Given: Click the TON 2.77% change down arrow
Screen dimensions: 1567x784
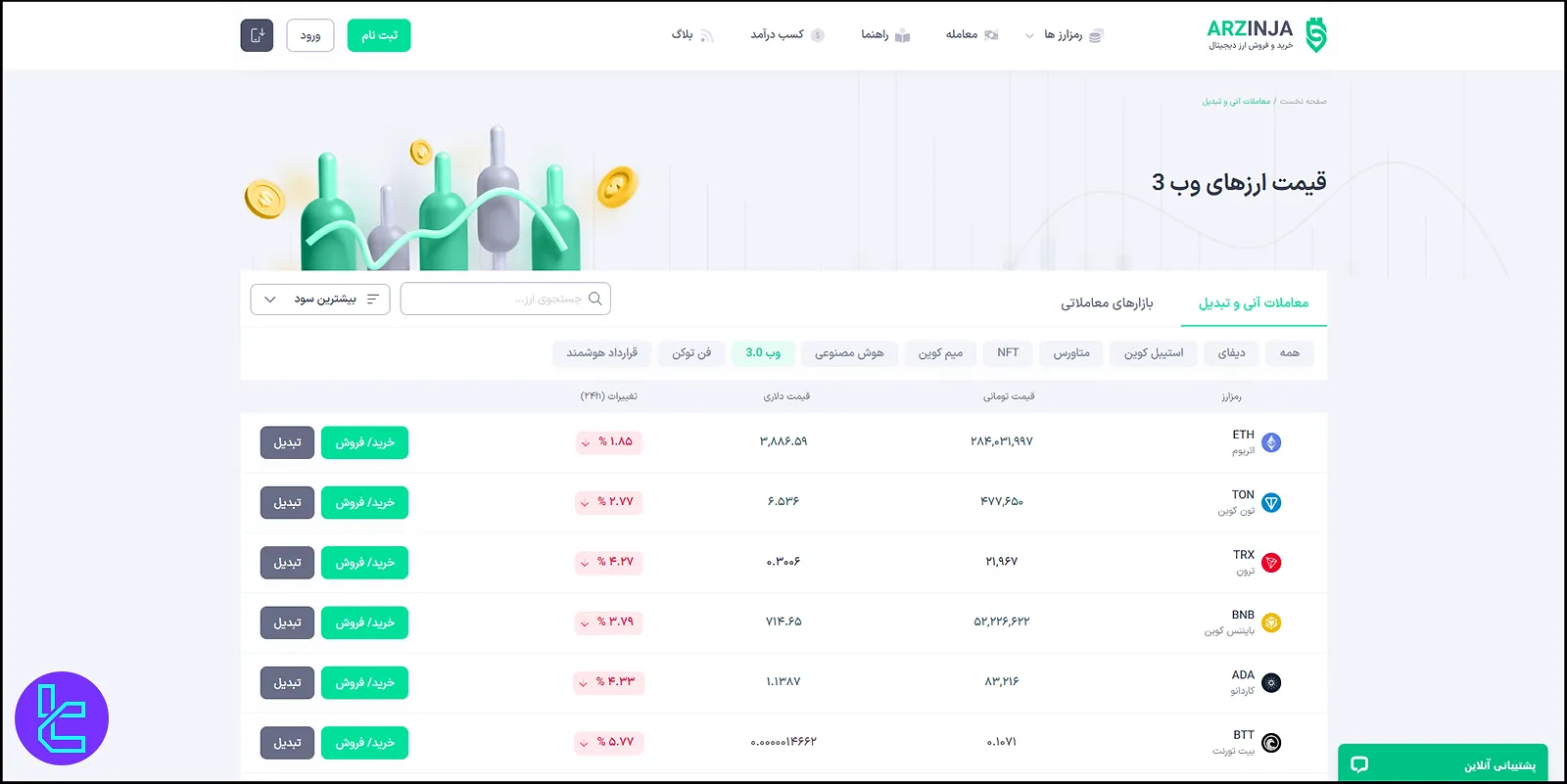Looking at the screenshot, I should [x=585, y=503].
